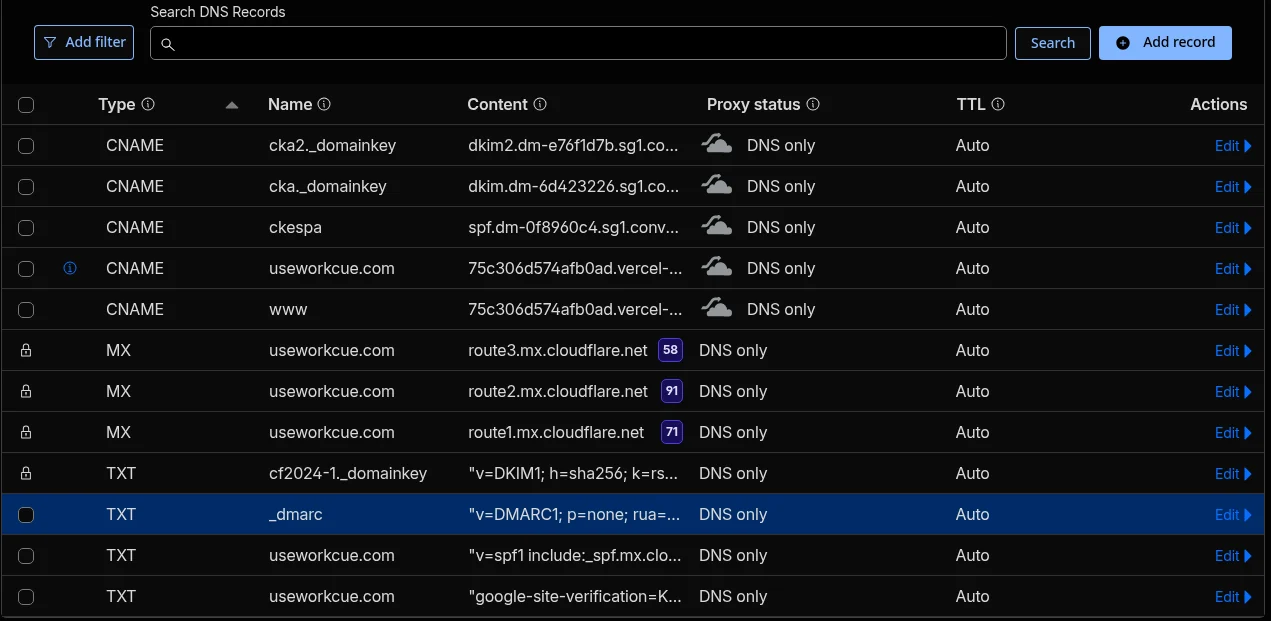Image resolution: width=1271 pixels, height=621 pixels.
Task: Toggle the select-all checkbox in header
Action: pyautogui.click(x=26, y=105)
